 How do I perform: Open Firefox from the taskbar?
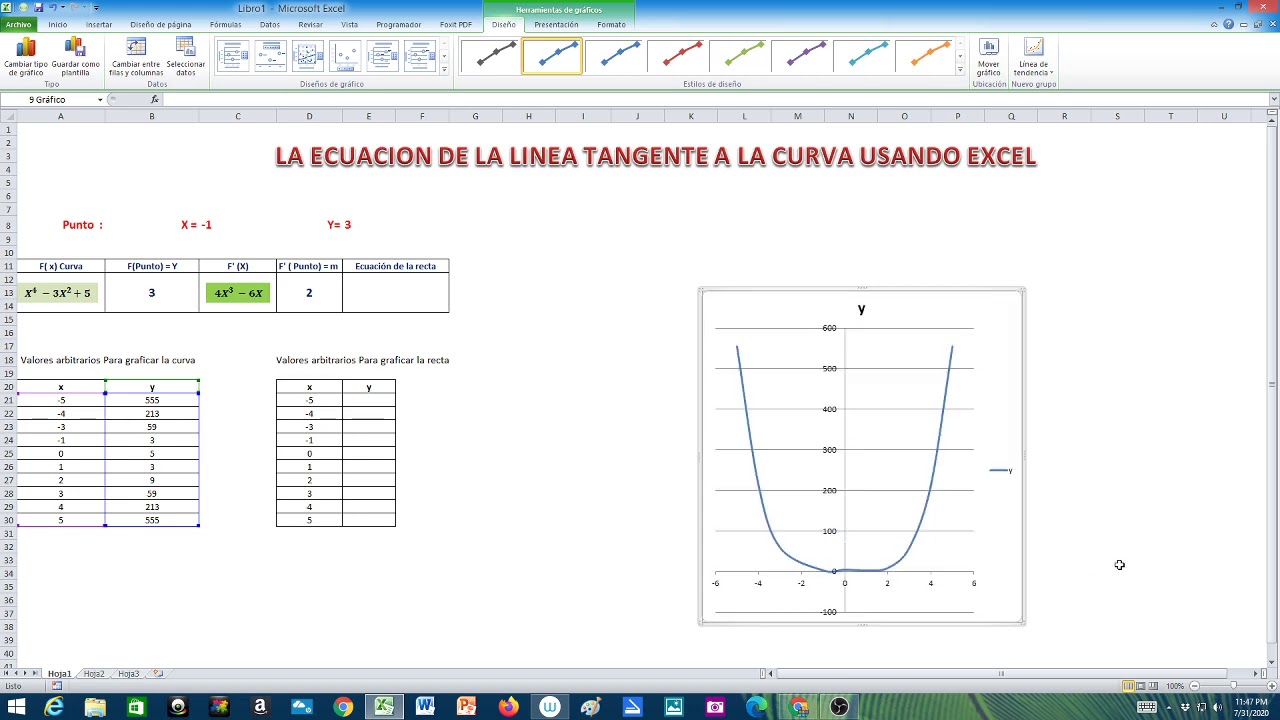coord(508,707)
